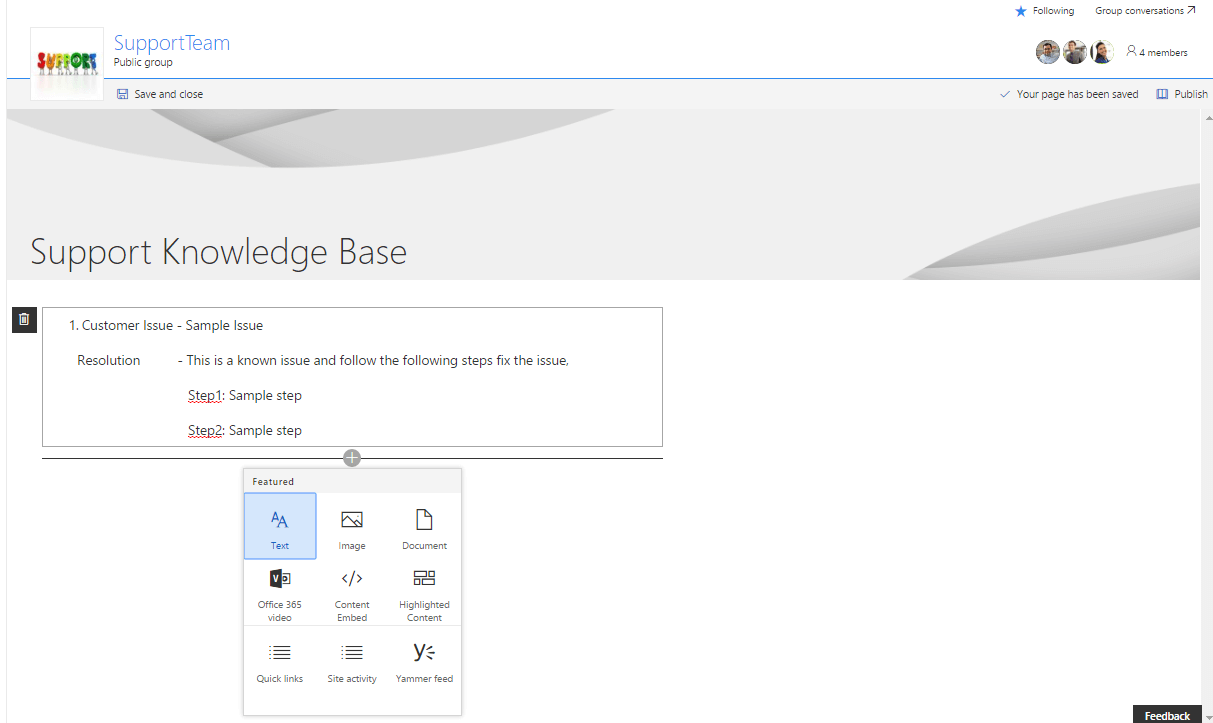Open the SupportTeam site title link

(x=172, y=43)
